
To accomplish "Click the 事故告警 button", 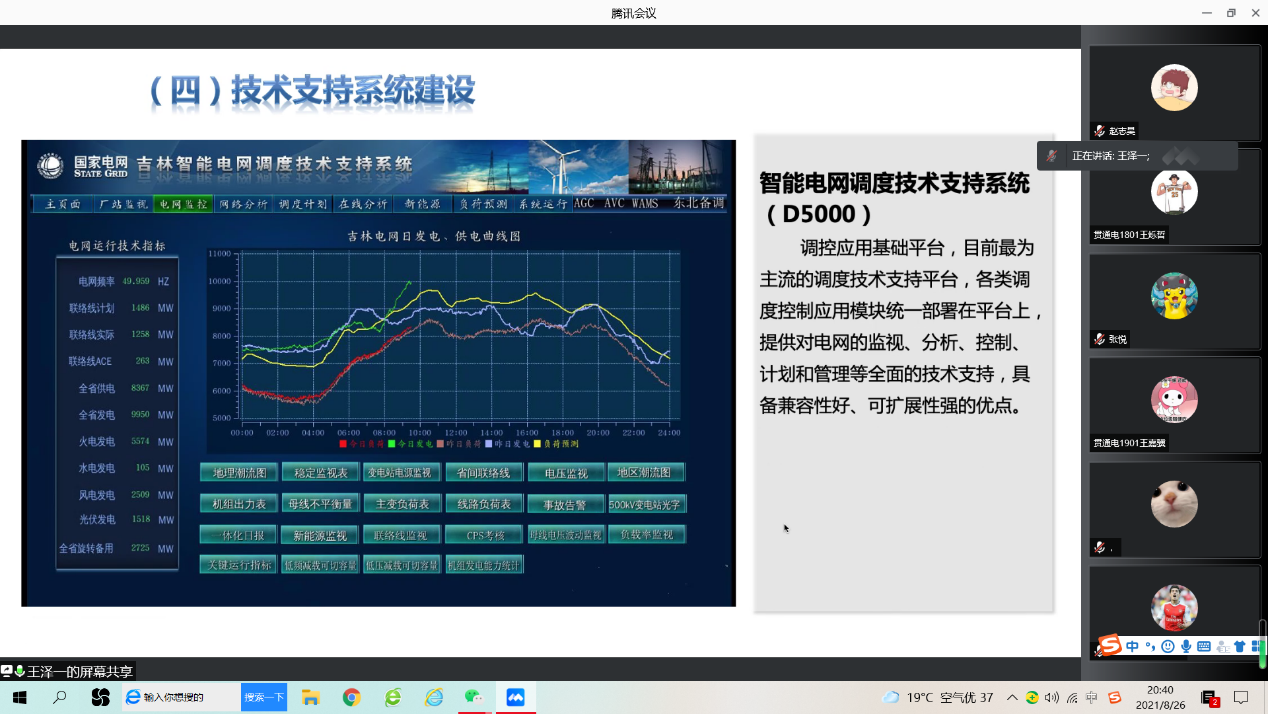I will (x=567, y=504).
